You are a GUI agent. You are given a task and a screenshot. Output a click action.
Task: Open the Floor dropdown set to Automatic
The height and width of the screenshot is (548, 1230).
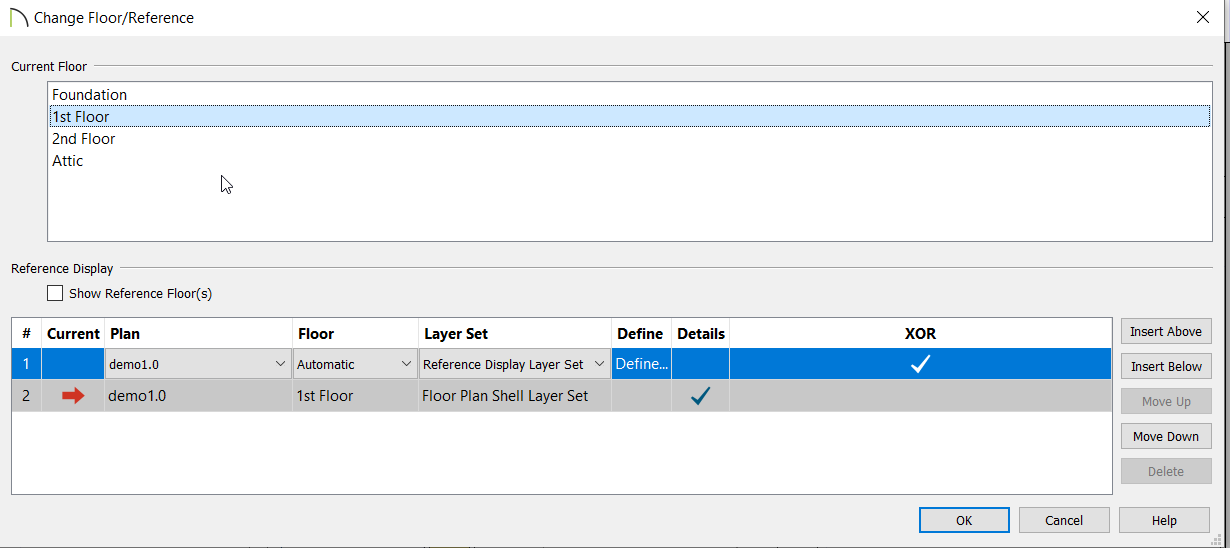click(x=355, y=364)
